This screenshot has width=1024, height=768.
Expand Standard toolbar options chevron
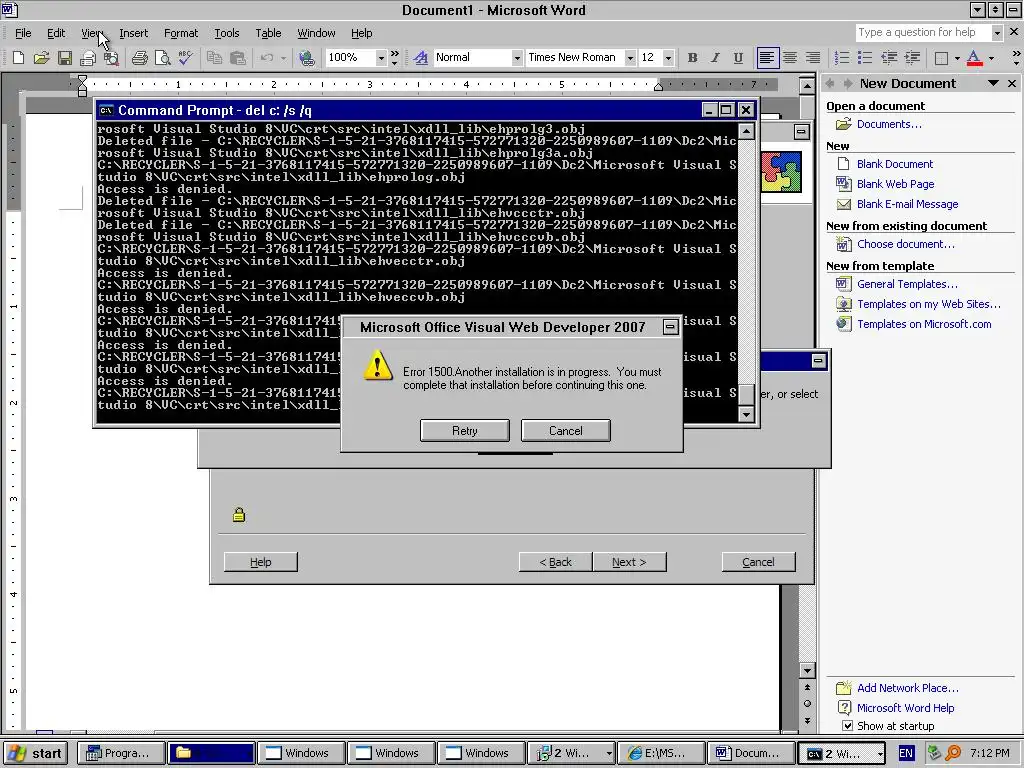point(394,58)
